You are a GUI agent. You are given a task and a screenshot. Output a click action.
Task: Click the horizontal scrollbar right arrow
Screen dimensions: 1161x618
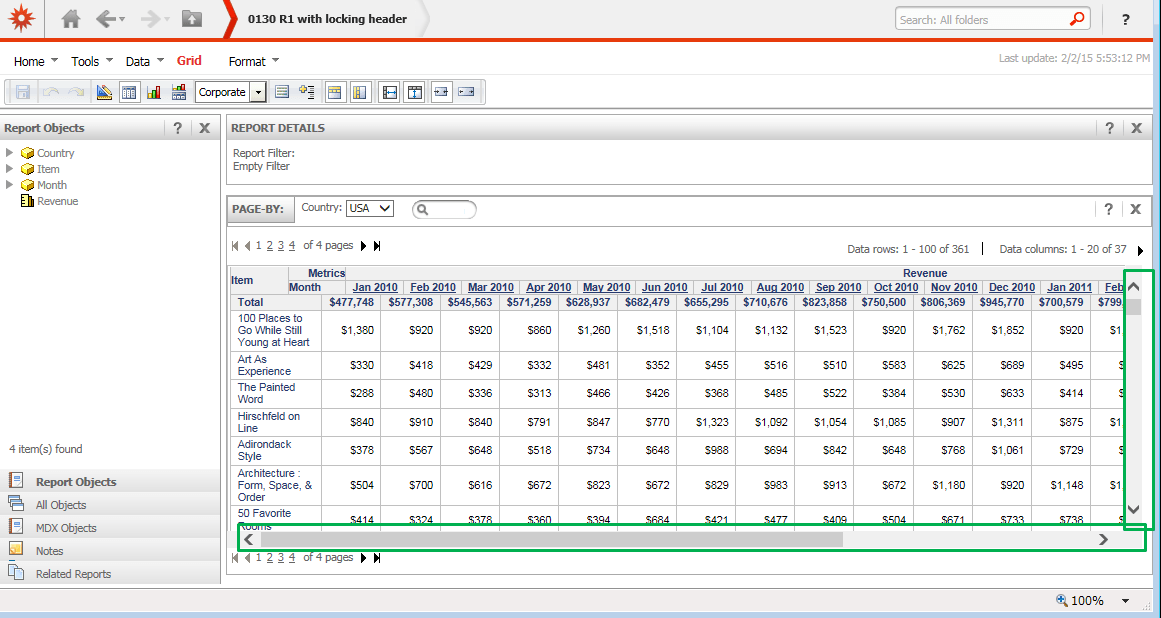pyautogui.click(x=1103, y=540)
